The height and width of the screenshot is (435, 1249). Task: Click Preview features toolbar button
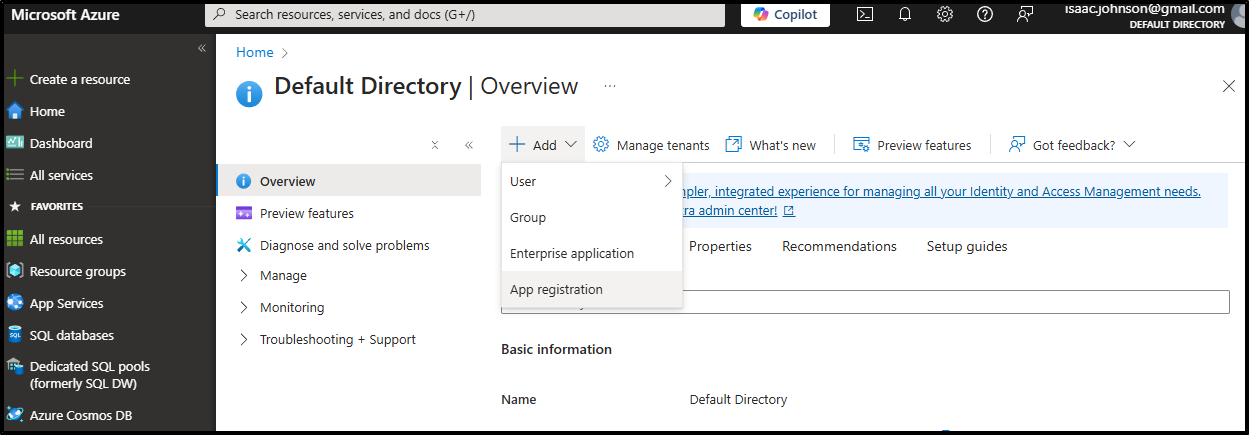pyautogui.click(x=912, y=145)
